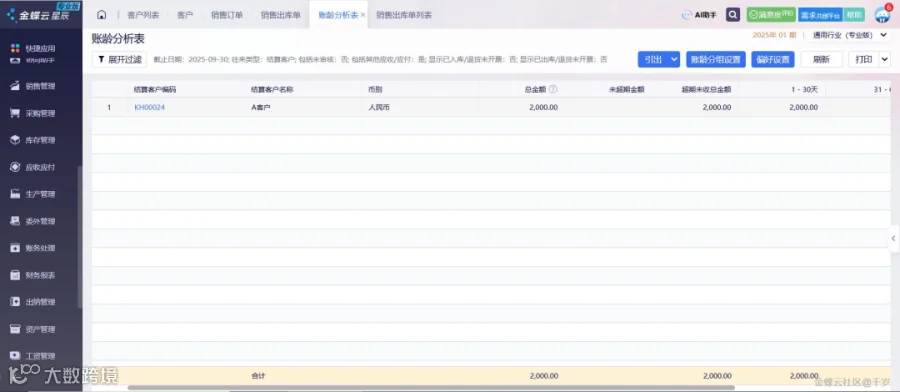Click the horizontal scrollbar at table bottom
Screen dimensions: 900x392
click(430, 387)
